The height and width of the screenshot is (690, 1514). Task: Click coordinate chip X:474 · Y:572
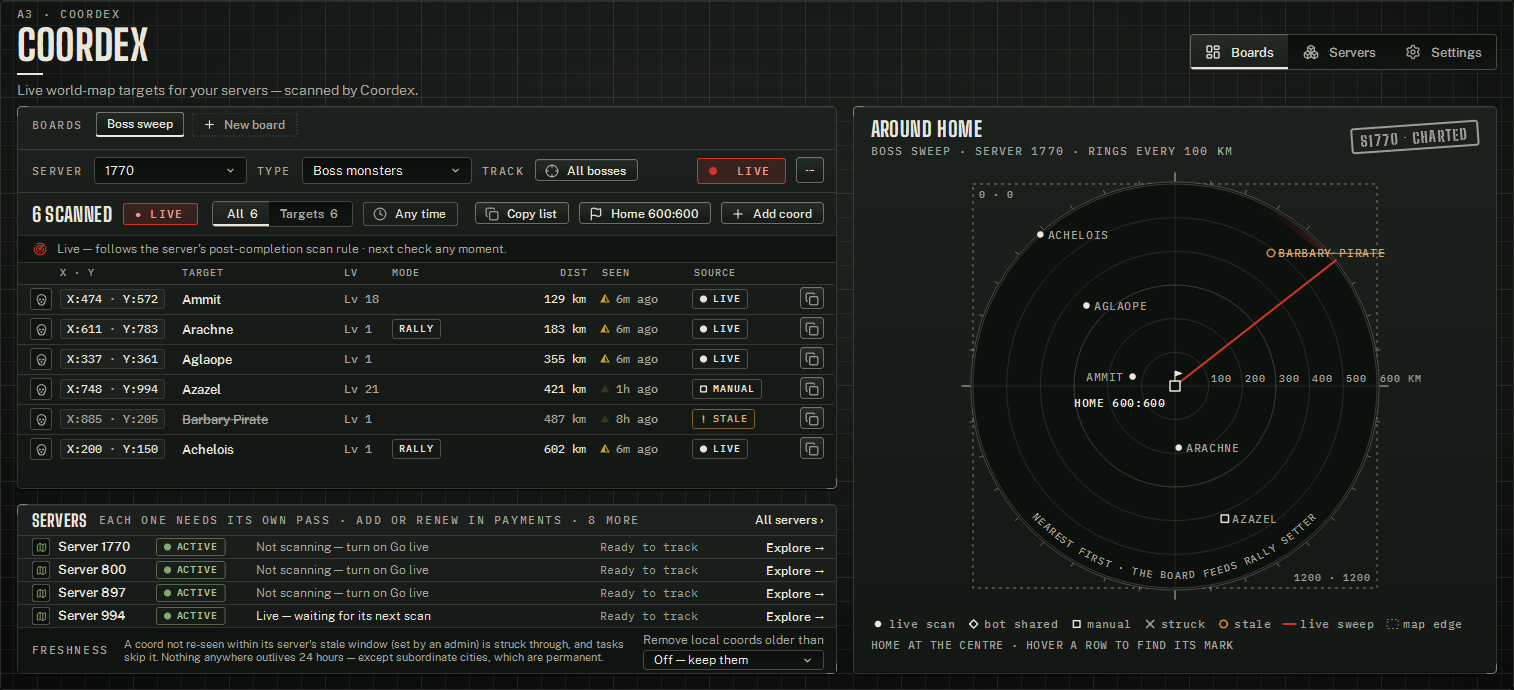[x=113, y=299]
